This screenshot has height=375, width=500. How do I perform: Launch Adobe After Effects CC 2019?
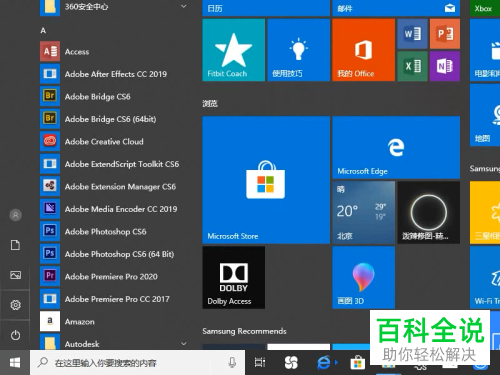tap(115, 74)
